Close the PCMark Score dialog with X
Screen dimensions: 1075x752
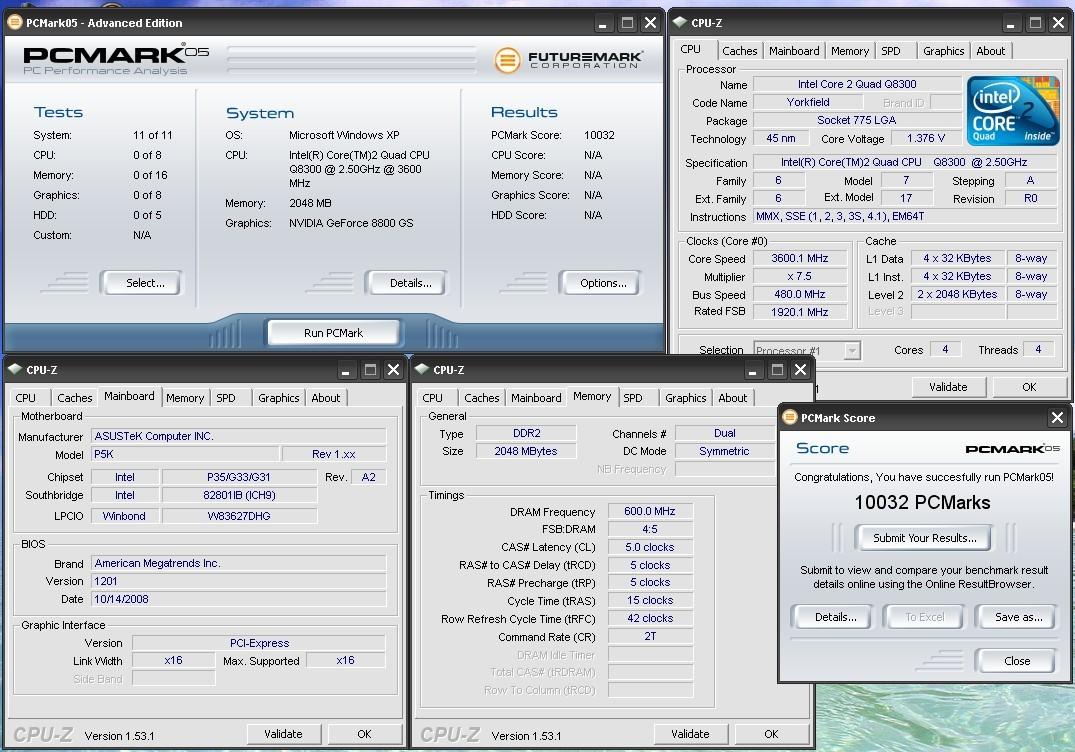[1057, 417]
